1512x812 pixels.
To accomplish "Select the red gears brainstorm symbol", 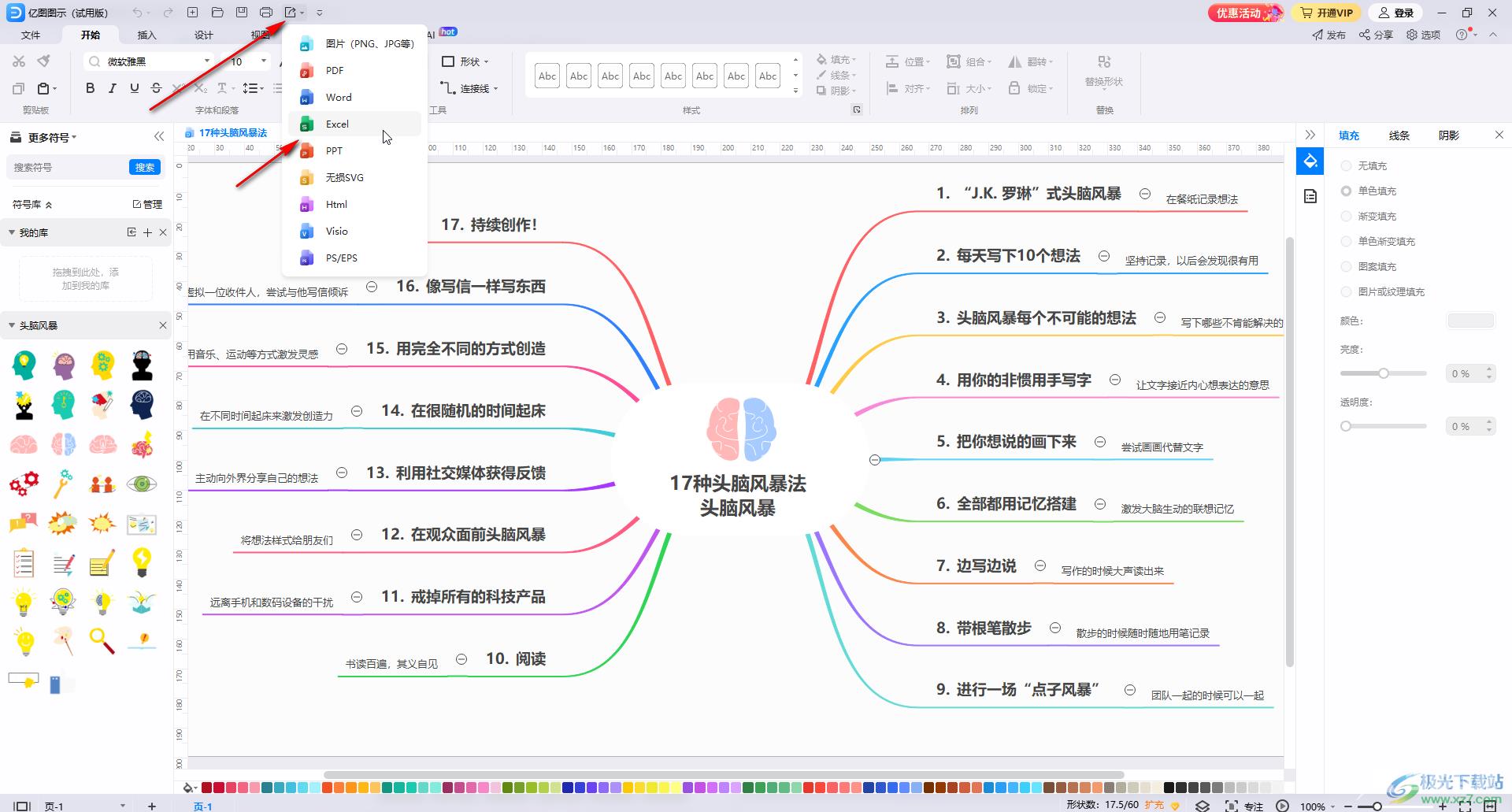I will click(24, 484).
